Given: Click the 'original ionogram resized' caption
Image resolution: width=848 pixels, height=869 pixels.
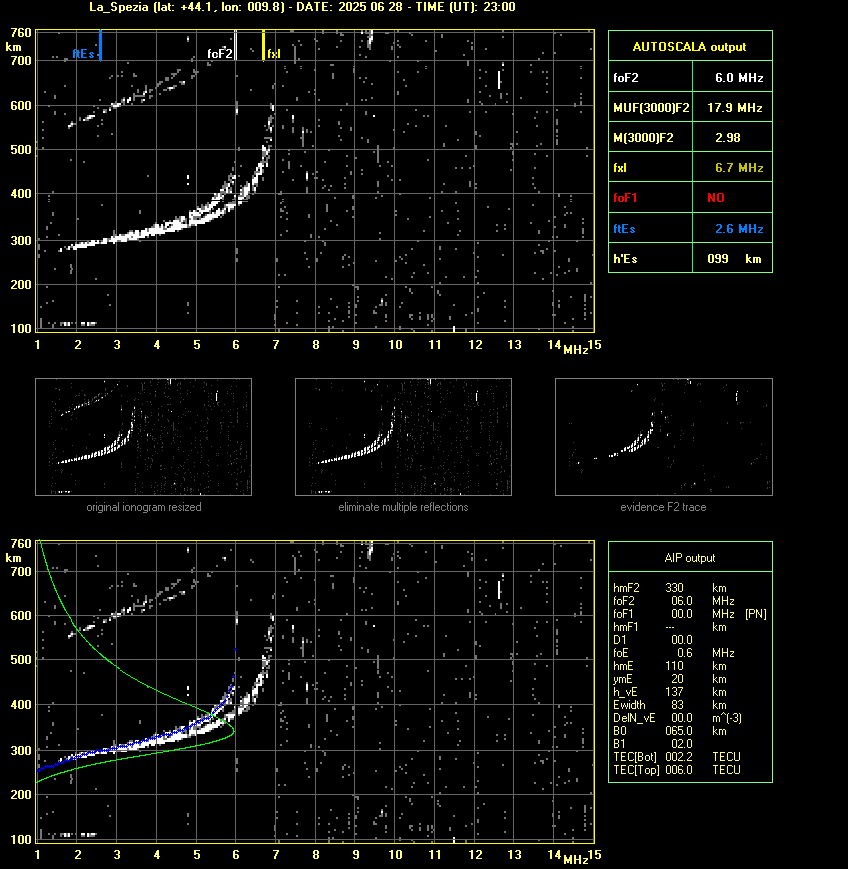Looking at the screenshot, I should (x=144, y=507).
